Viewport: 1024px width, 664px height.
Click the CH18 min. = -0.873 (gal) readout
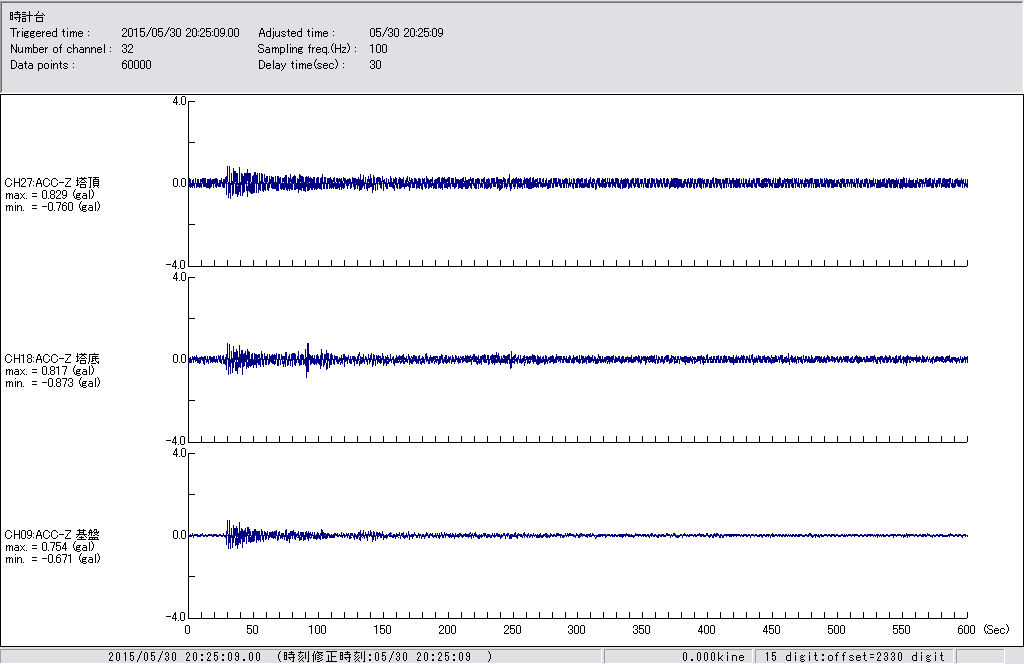click(x=52, y=383)
